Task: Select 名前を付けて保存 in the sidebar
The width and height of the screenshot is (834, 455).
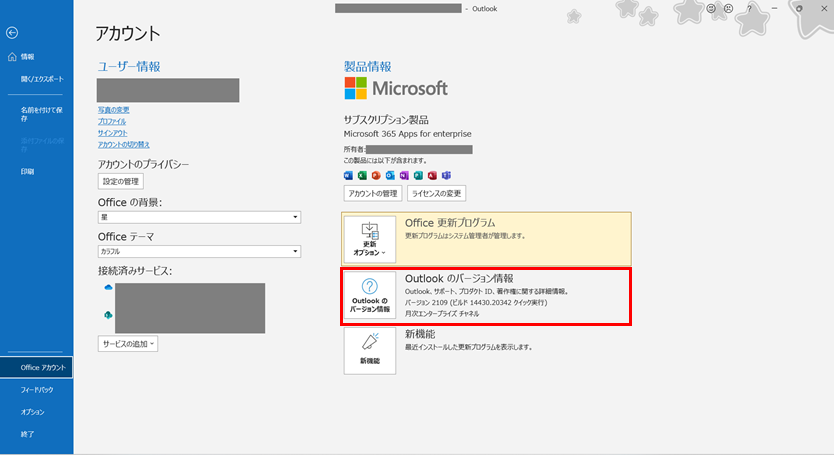Action: click(x=41, y=114)
